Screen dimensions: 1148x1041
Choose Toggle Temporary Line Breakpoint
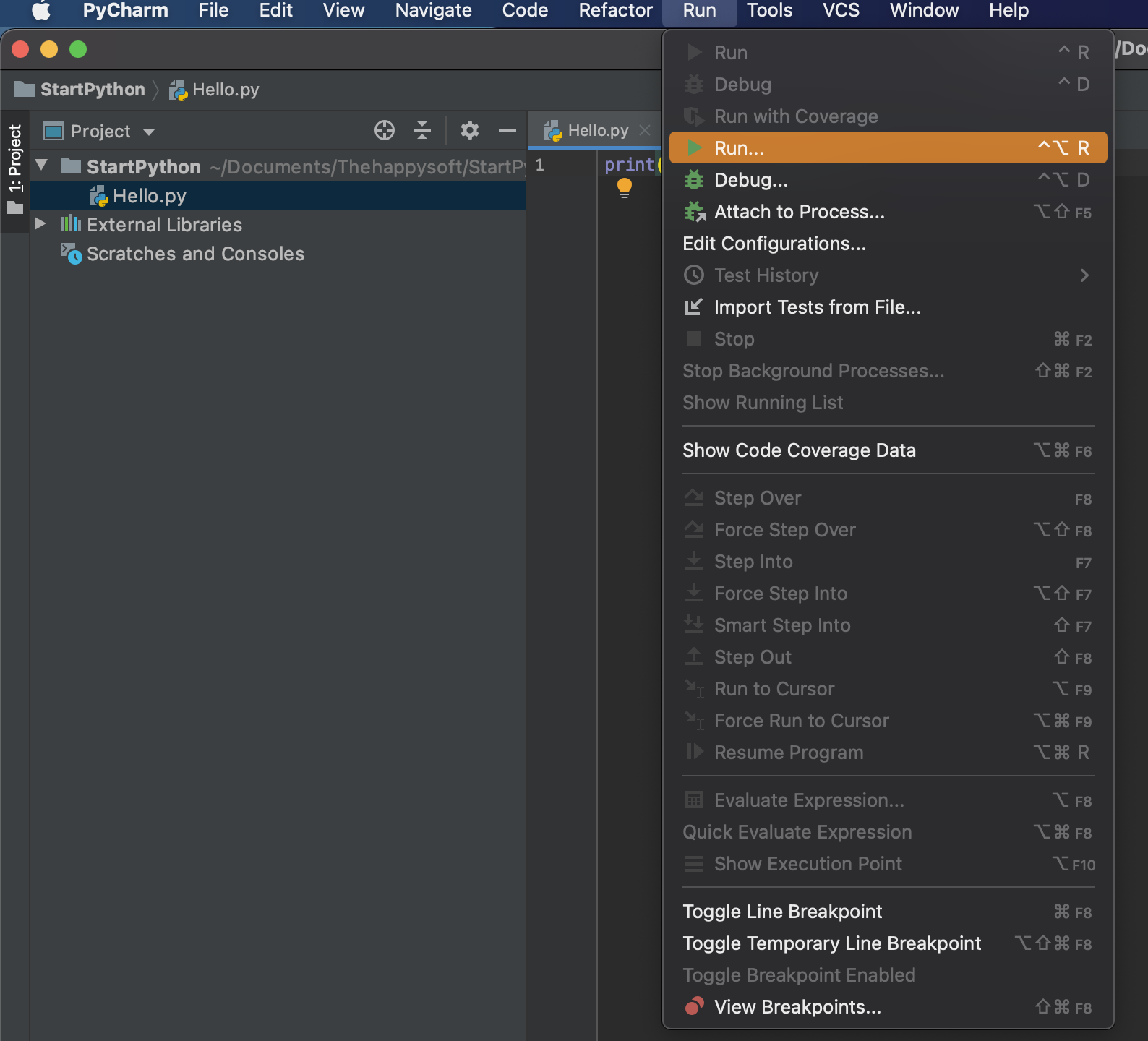point(888,943)
